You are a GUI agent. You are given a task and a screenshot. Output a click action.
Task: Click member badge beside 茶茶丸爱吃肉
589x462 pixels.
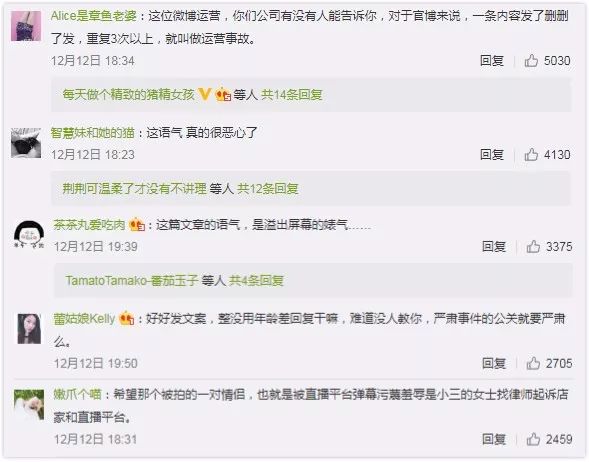tap(137, 225)
